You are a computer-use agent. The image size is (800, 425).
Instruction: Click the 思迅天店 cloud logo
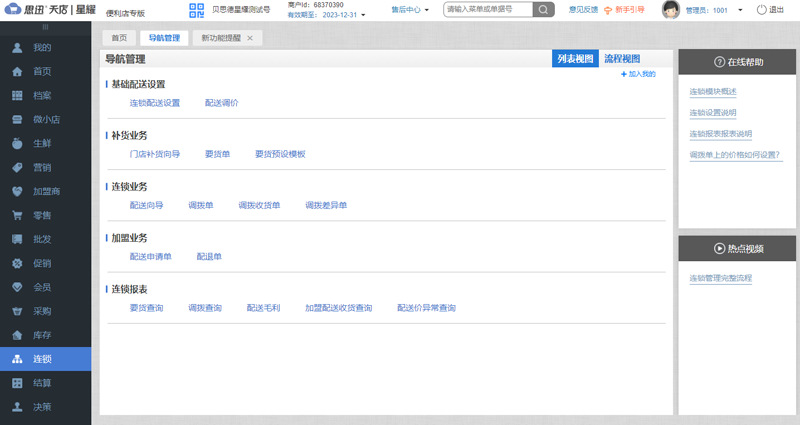click(12, 9)
